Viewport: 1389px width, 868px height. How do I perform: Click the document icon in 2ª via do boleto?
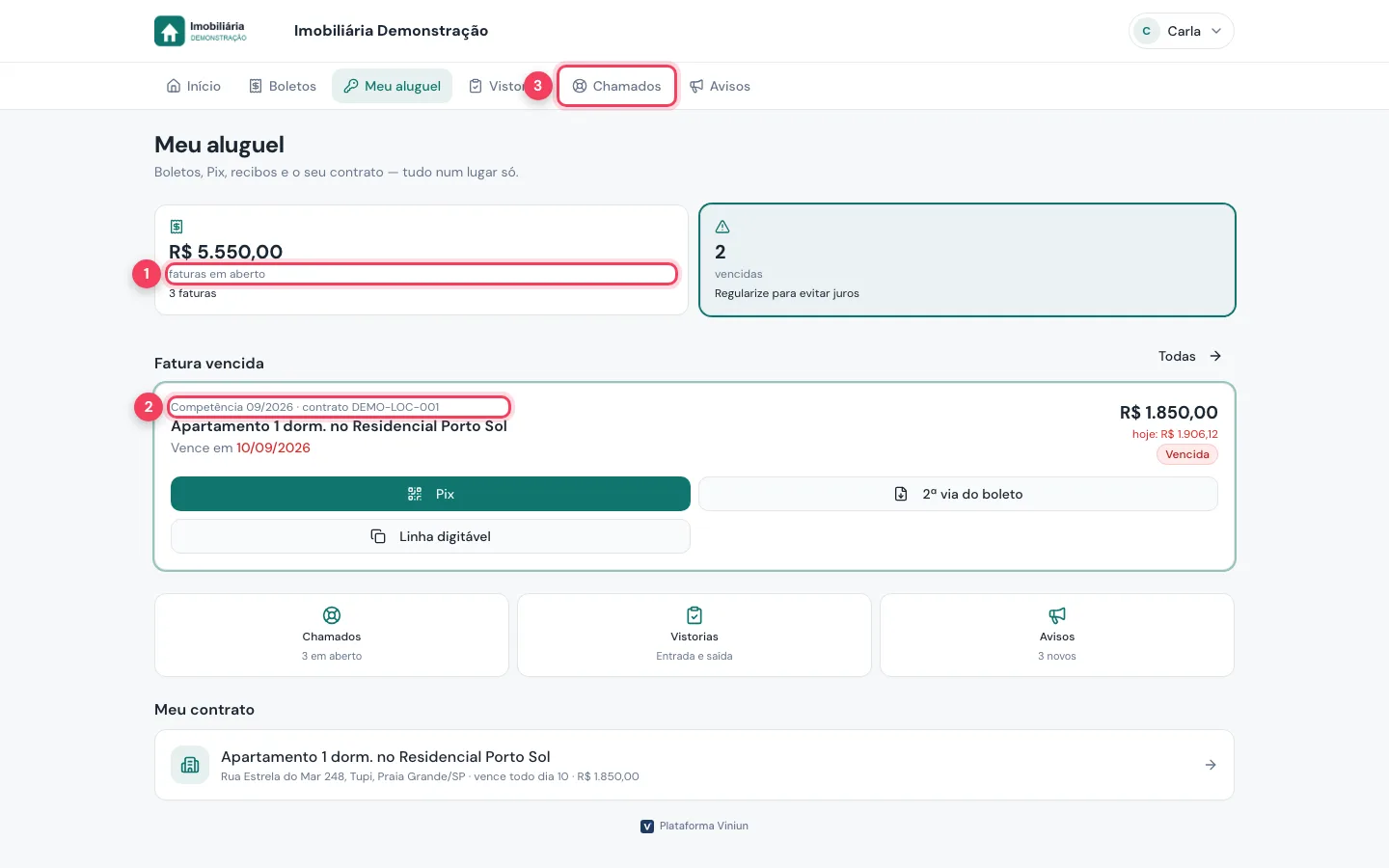pyautogui.click(x=901, y=494)
